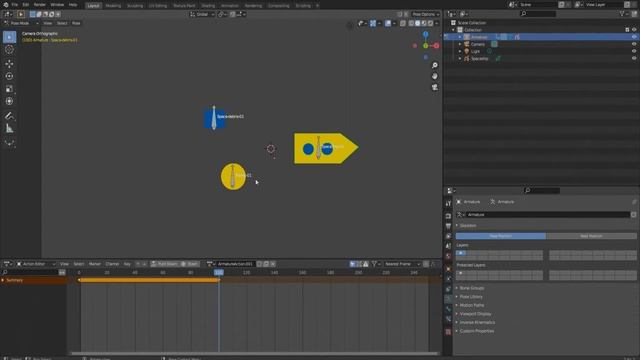Image resolution: width=640 pixels, height=360 pixels.
Task: Open outliner filter funnel icon
Action: coord(622,14)
